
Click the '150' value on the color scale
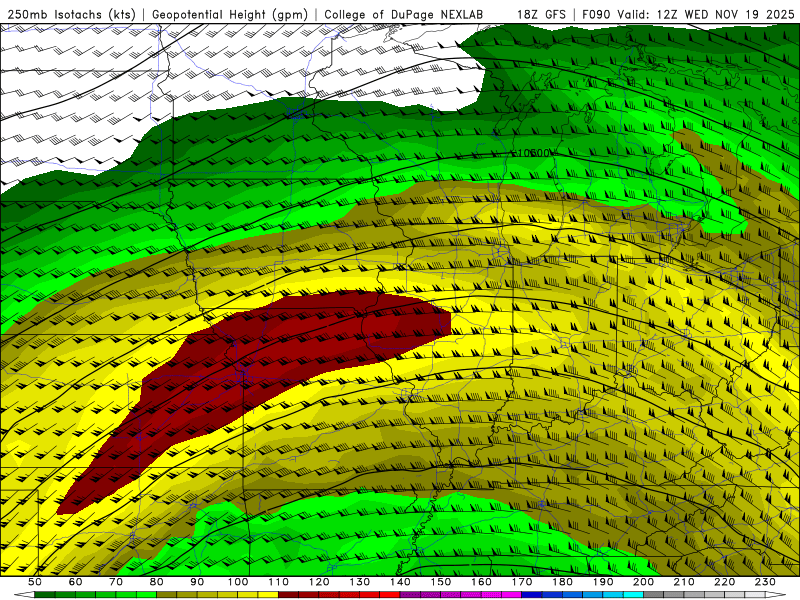[x=441, y=582]
